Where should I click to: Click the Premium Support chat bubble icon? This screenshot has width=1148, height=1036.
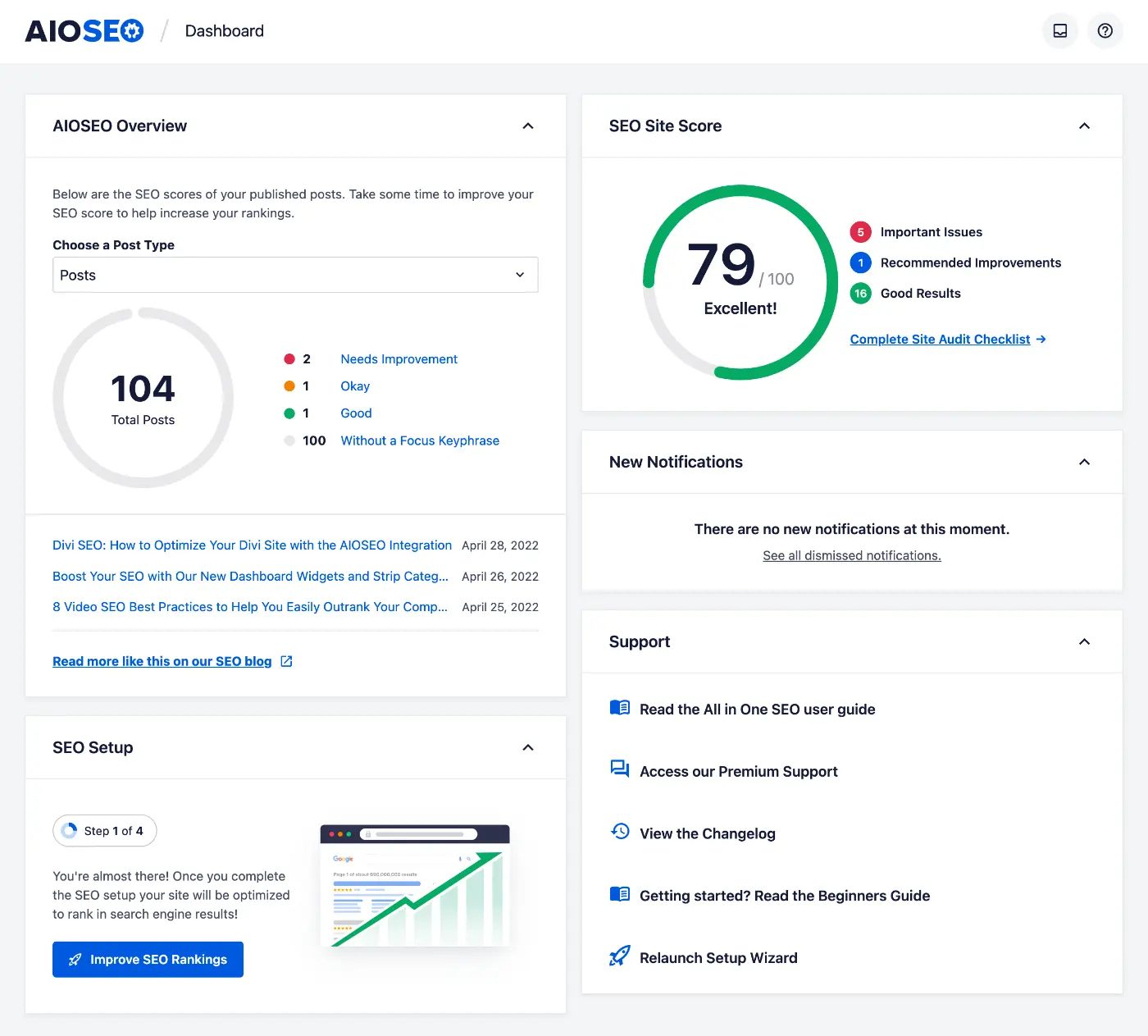click(x=620, y=769)
